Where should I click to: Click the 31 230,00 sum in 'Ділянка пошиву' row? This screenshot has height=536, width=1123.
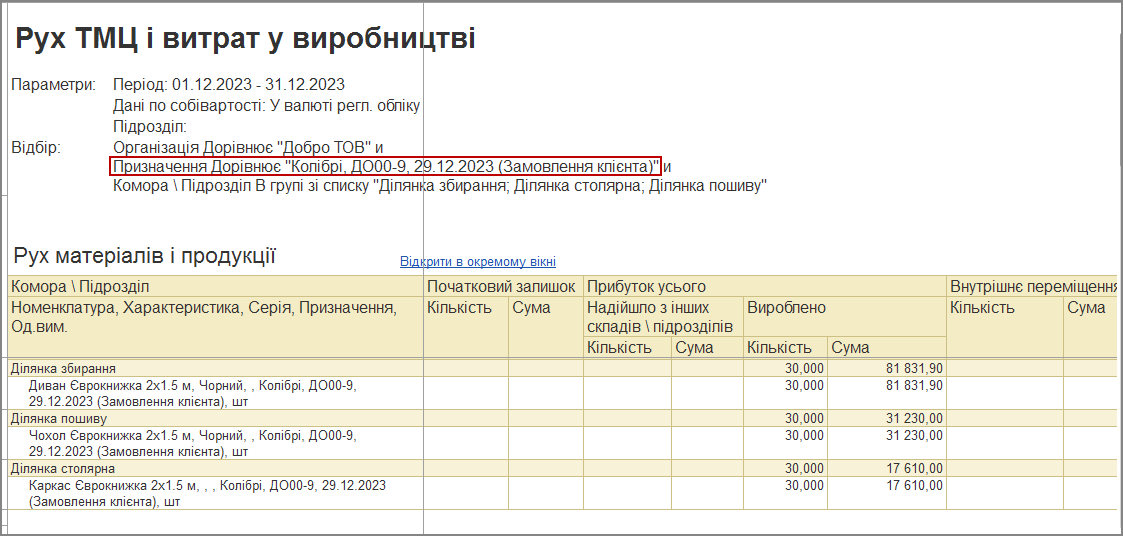[x=914, y=418]
